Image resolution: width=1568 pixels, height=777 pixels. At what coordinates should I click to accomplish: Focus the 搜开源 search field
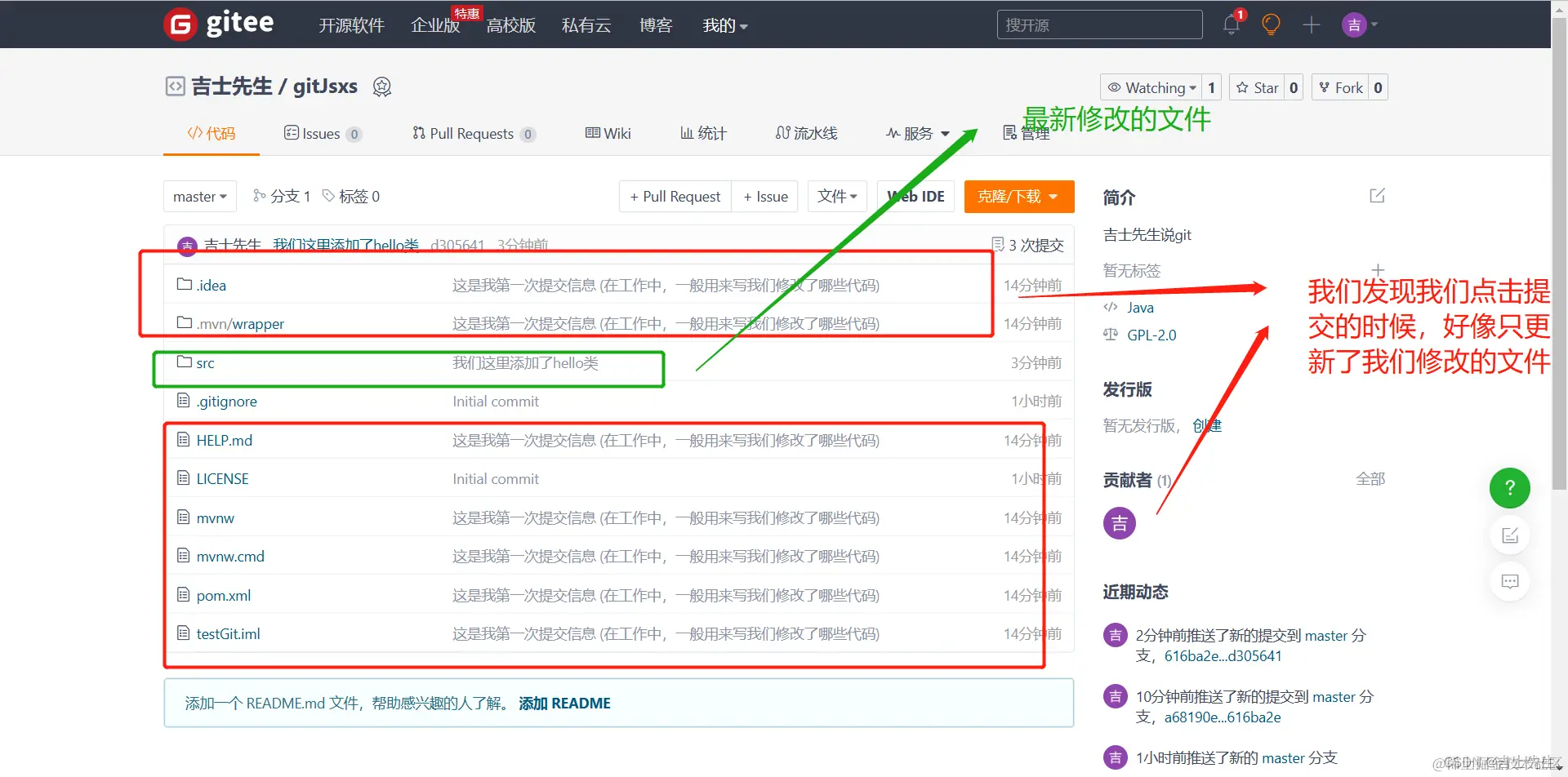coord(1099,24)
